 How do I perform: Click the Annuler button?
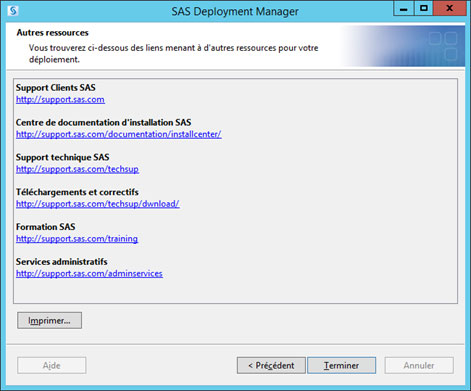pyautogui.click(x=419, y=365)
